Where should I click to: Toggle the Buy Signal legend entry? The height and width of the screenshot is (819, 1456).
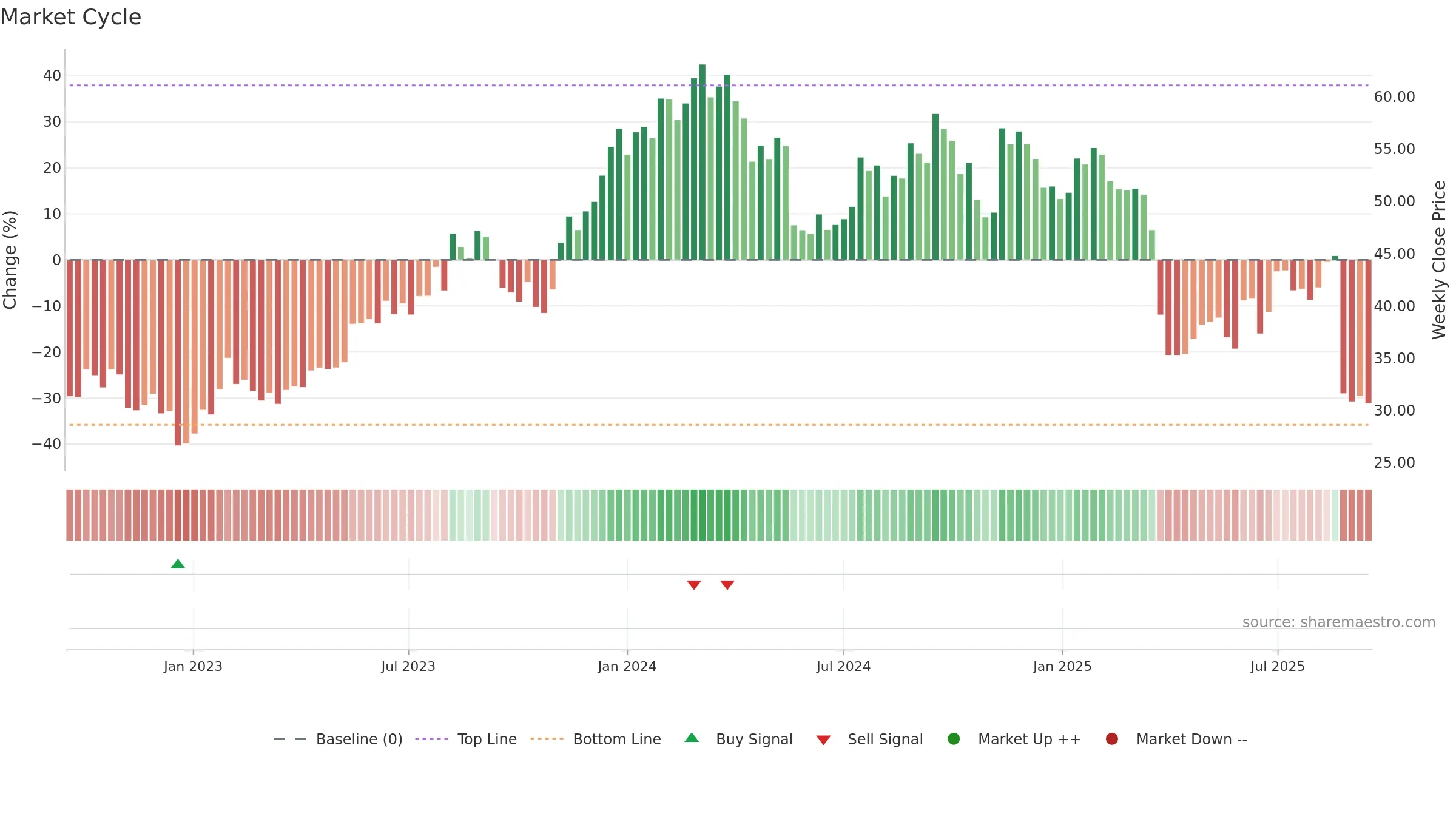tap(738, 739)
